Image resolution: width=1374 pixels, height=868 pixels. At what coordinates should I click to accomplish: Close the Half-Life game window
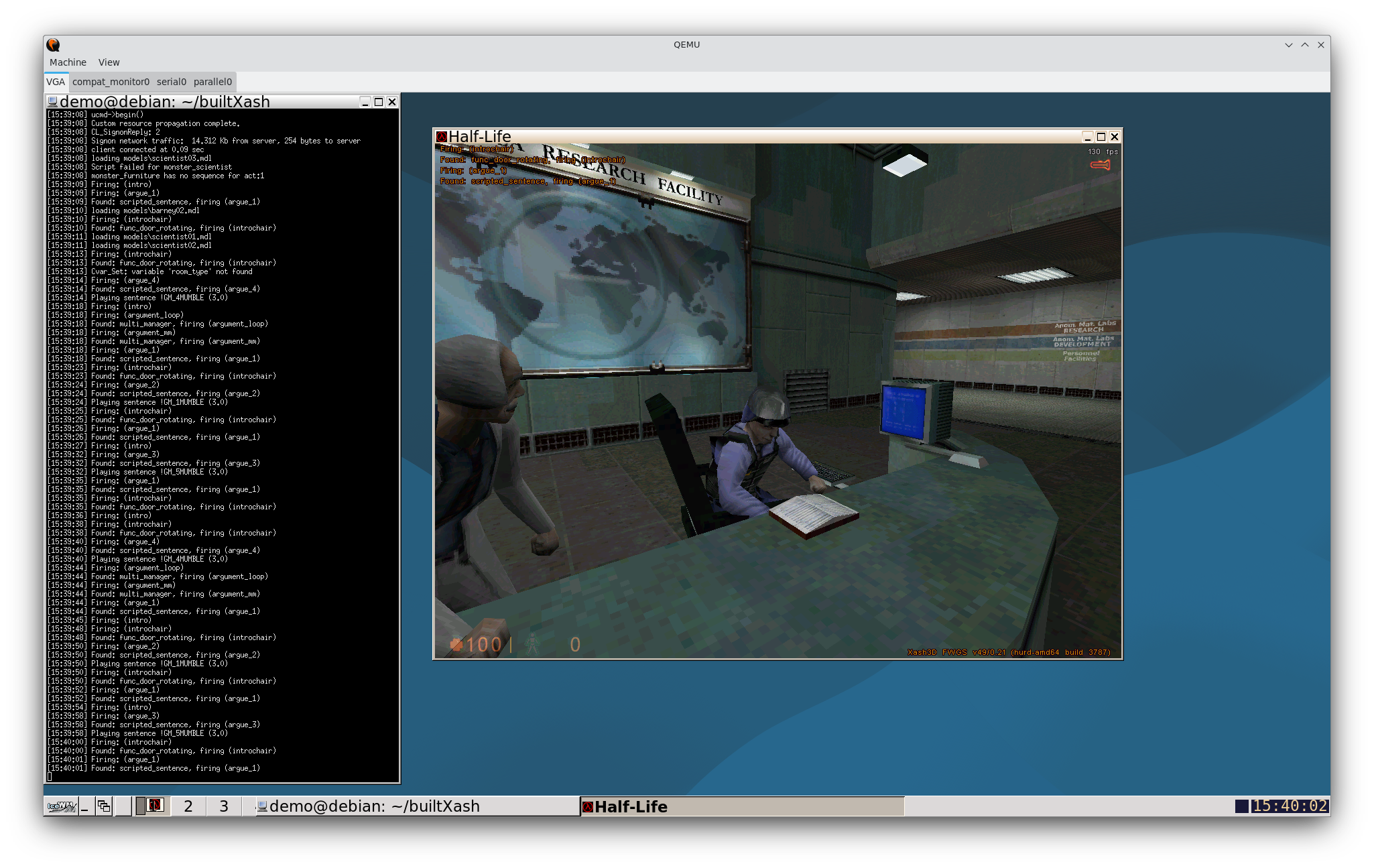click(x=1115, y=137)
